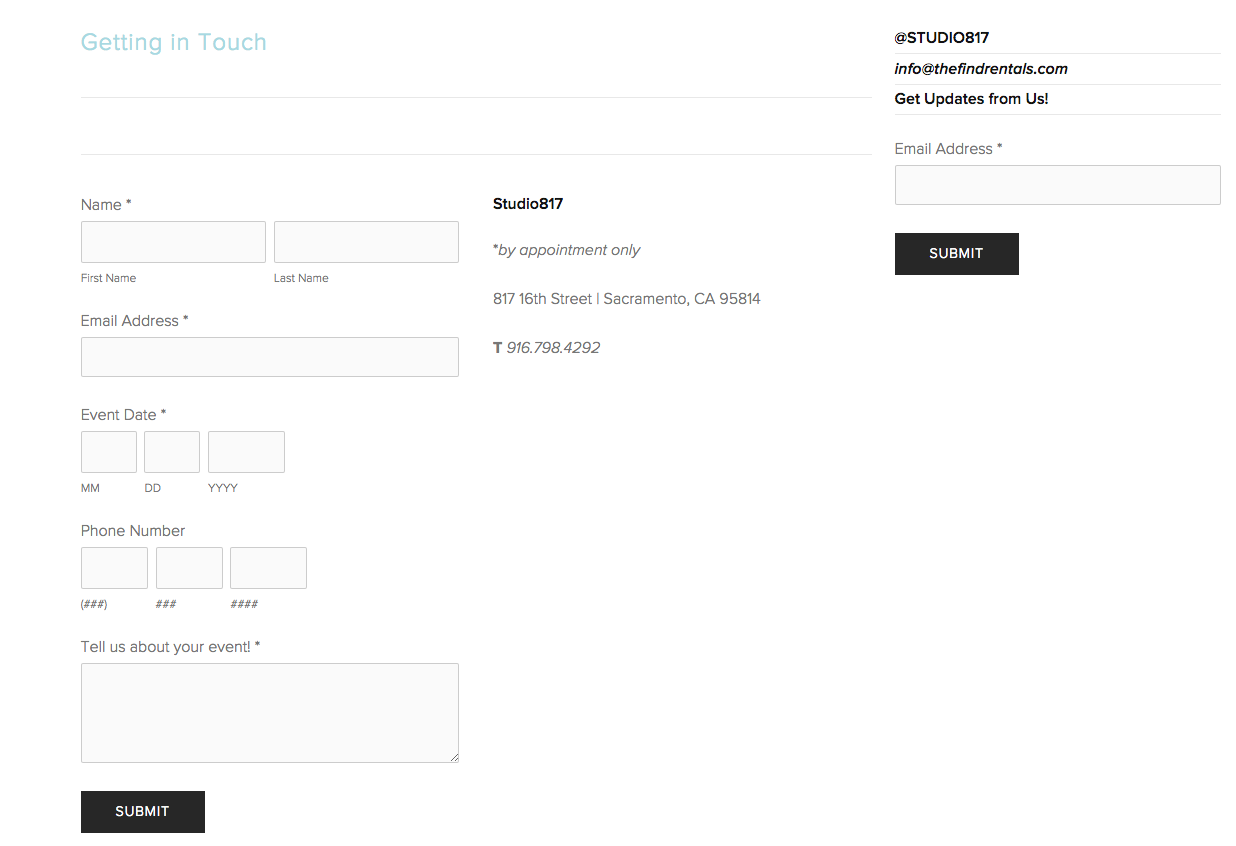Image resolution: width=1236 pixels, height=846 pixels.
Task: Select the Event Date DD field
Action: coord(172,452)
